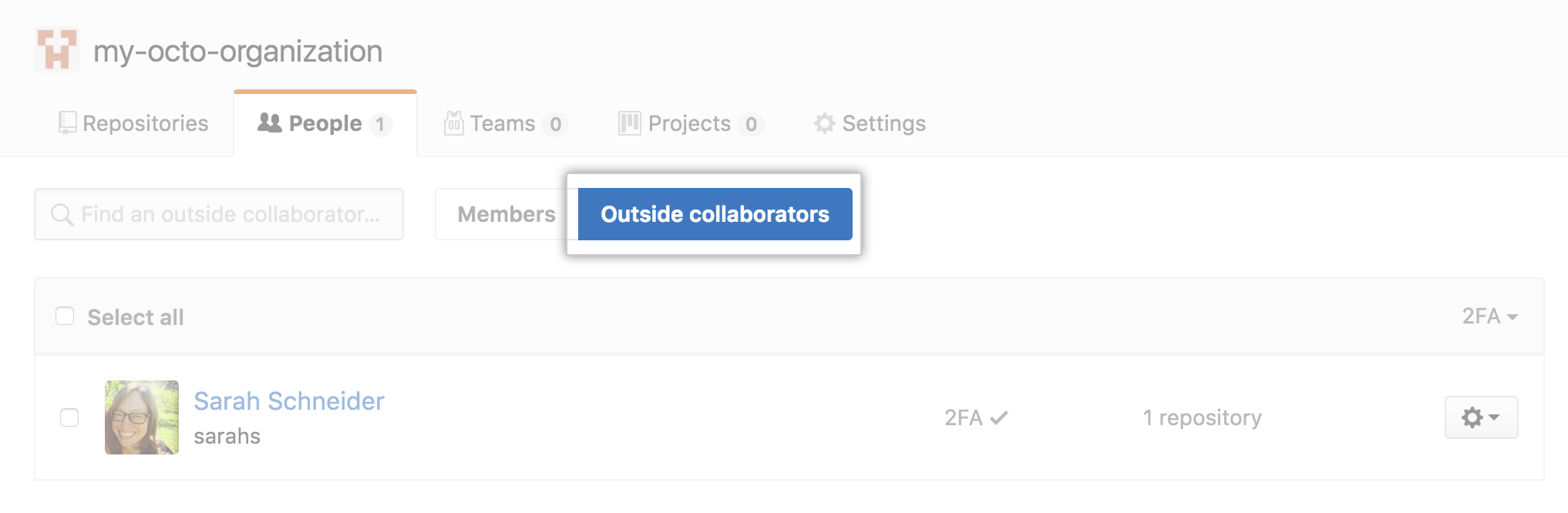Click the Repositories book icon
Image resolution: width=1568 pixels, height=513 pixels.
coord(68,123)
